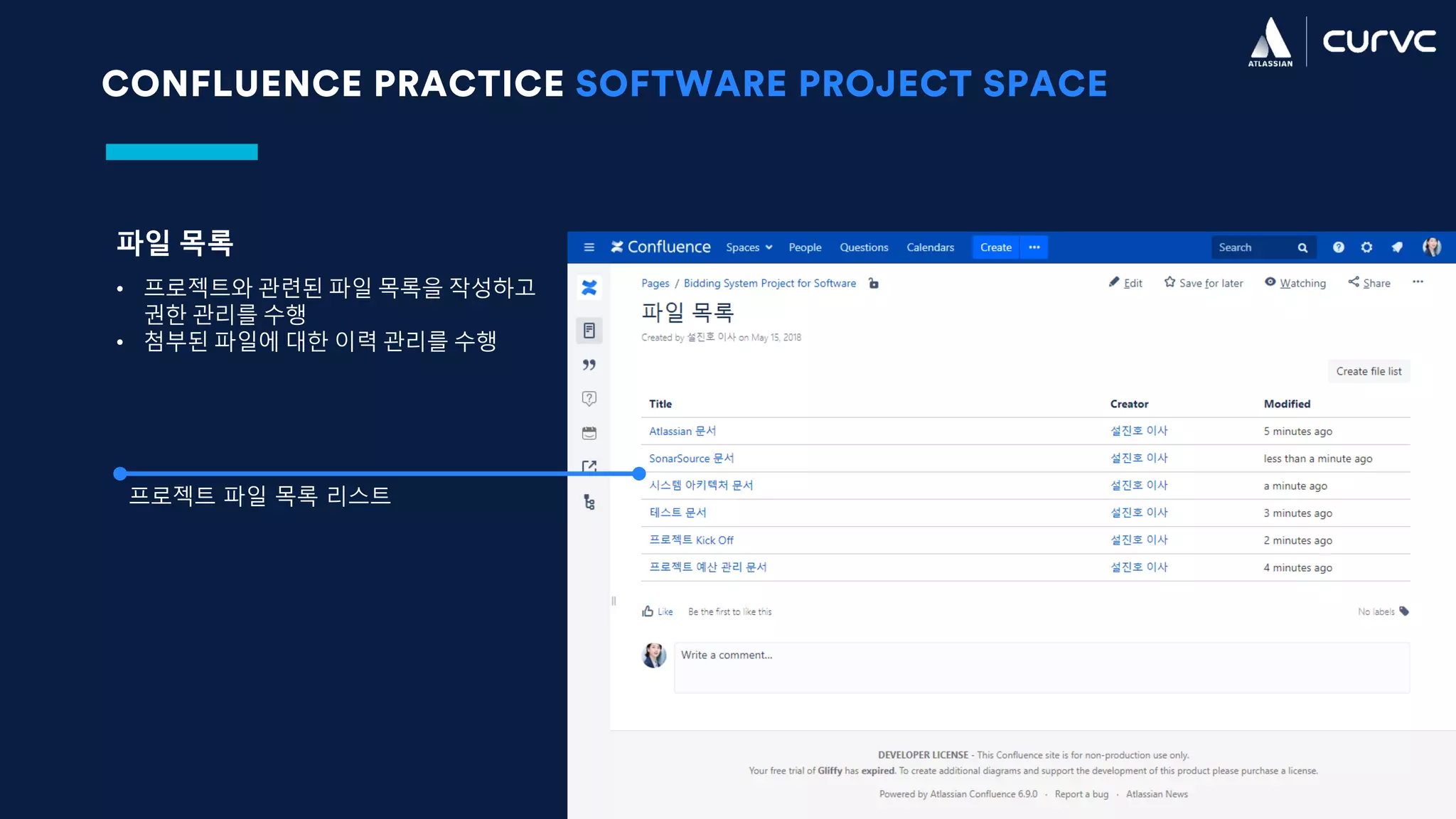Click the Pages breadcrumb link

[655, 284]
